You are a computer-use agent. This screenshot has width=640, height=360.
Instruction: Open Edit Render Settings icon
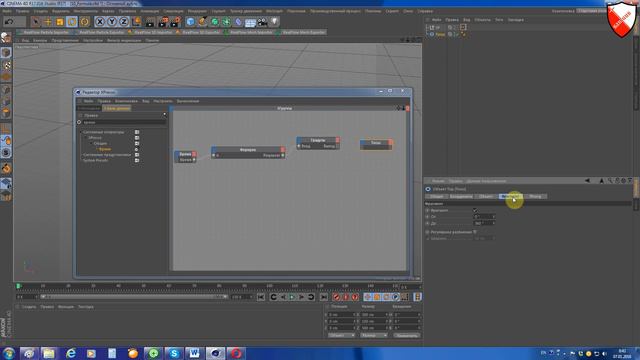(175, 22)
